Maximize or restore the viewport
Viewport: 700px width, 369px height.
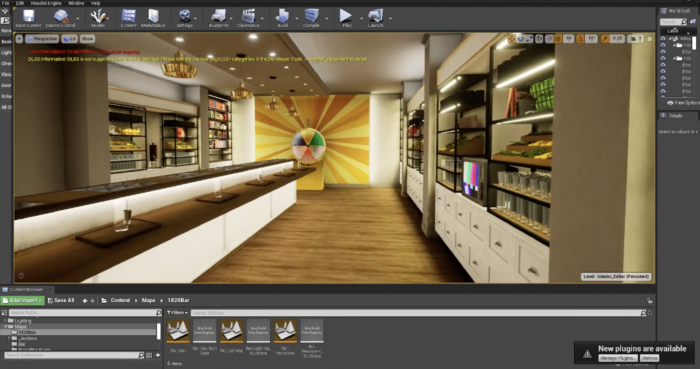click(650, 39)
